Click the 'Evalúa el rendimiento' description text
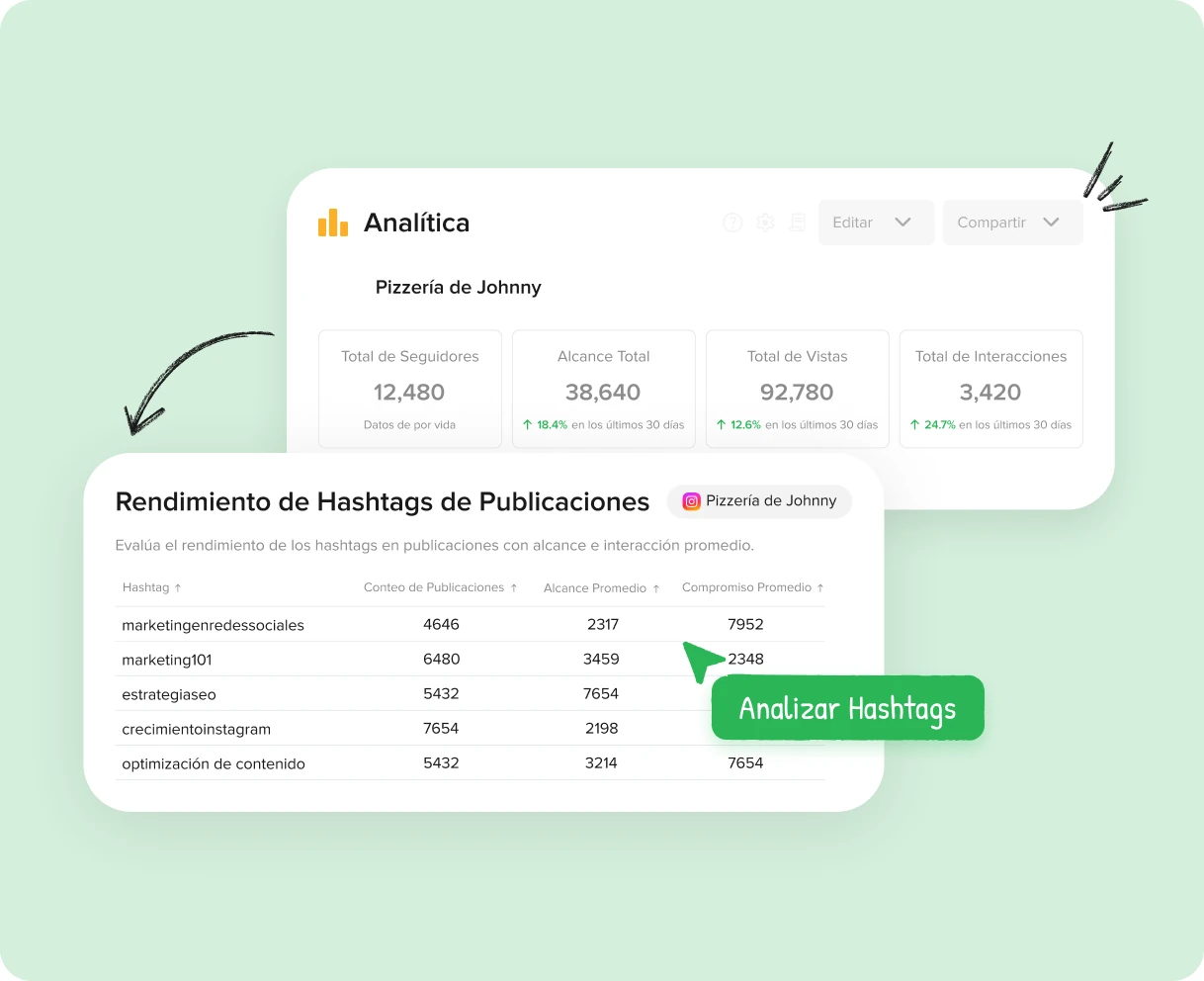Screen dimensions: 1204x981 (435, 546)
